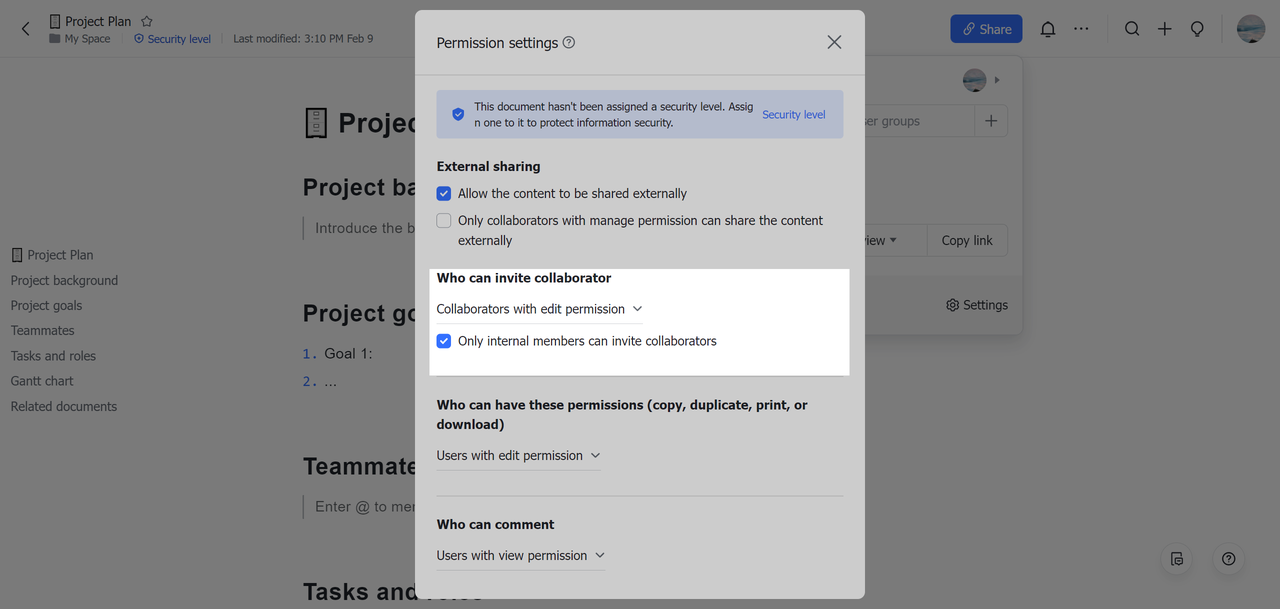Uncheck Allow content to be shared externally
Image resolution: width=1280 pixels, height=609 pixels.
point(444,194)
